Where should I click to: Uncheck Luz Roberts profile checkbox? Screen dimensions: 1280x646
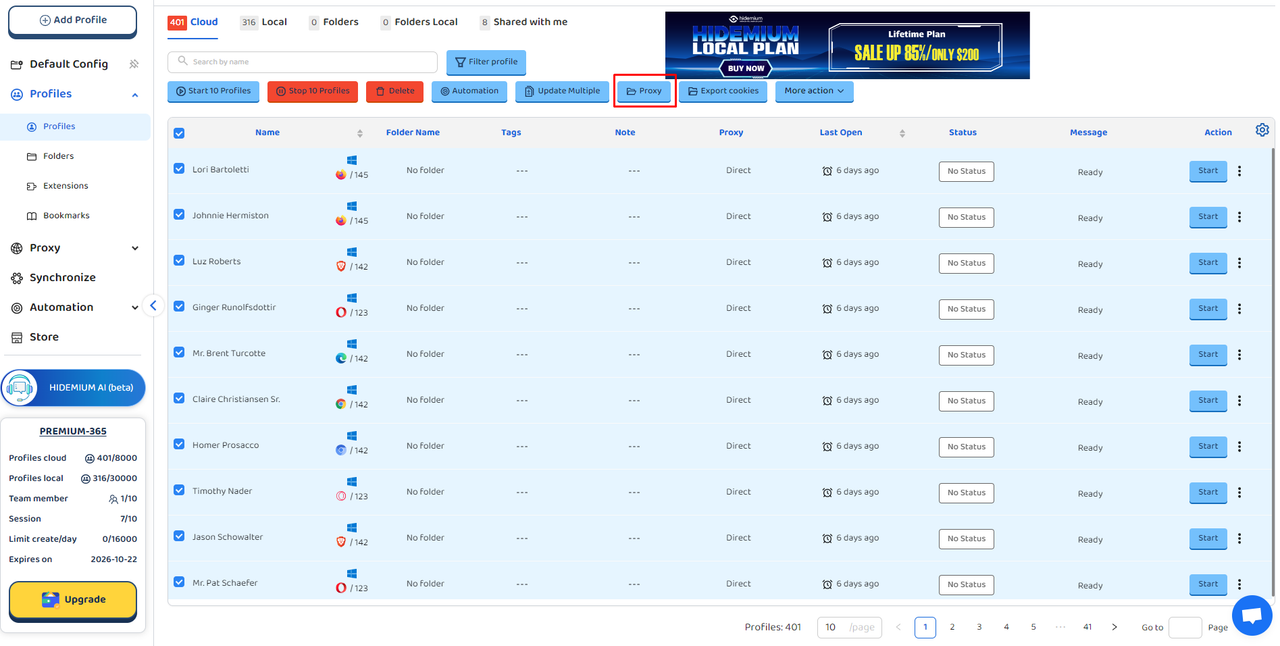[179, 261]
